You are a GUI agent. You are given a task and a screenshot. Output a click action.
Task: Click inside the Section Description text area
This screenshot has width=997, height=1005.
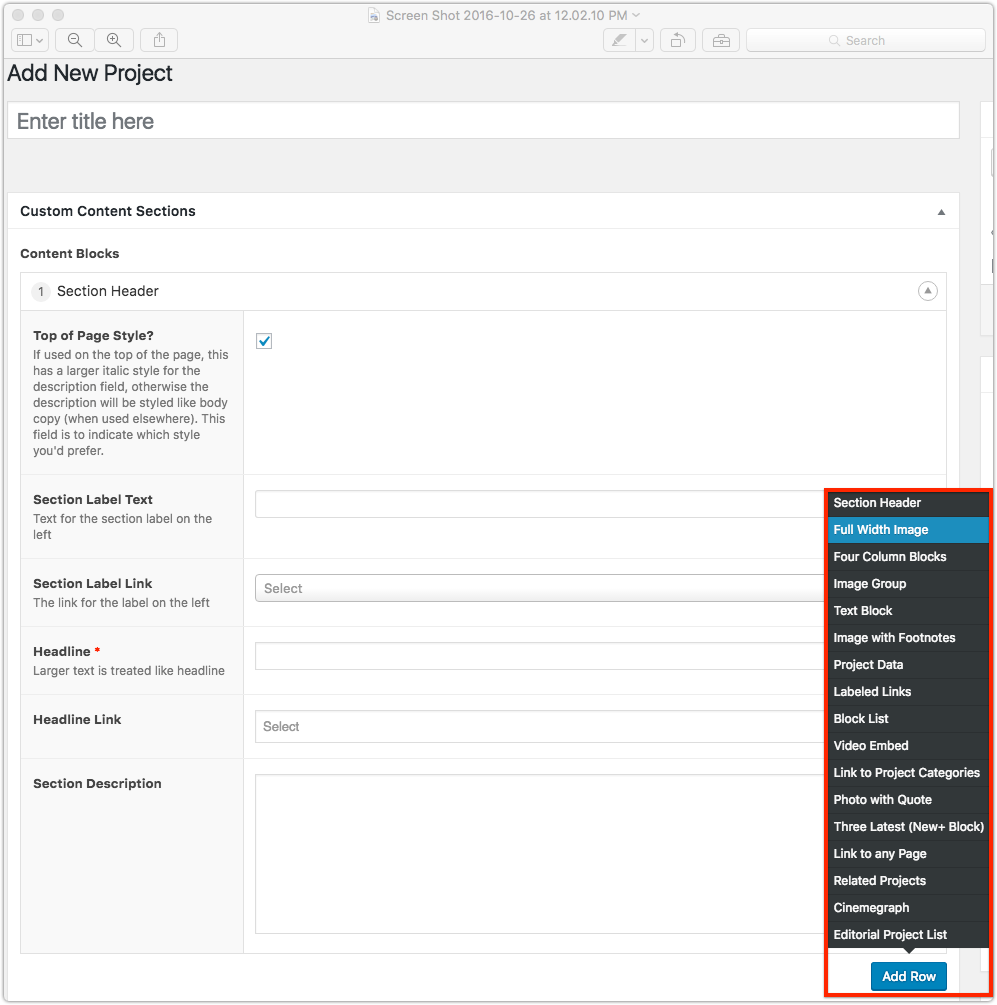pos(540,853)
